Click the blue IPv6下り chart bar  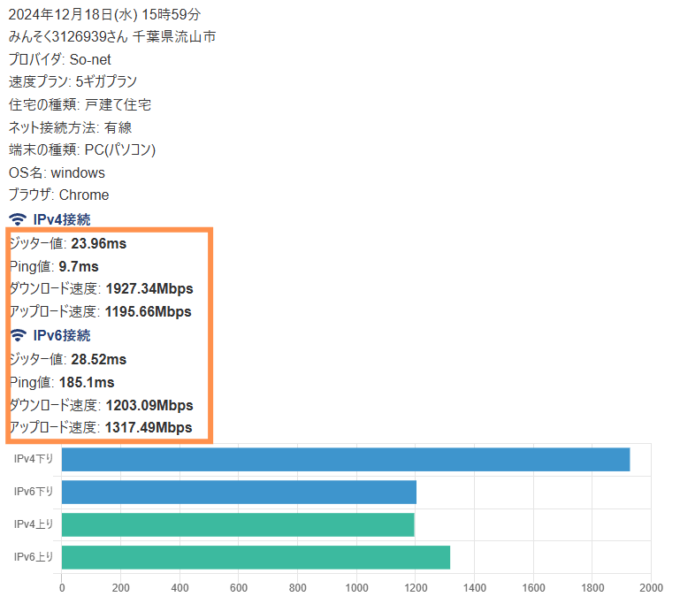point(238,492)
